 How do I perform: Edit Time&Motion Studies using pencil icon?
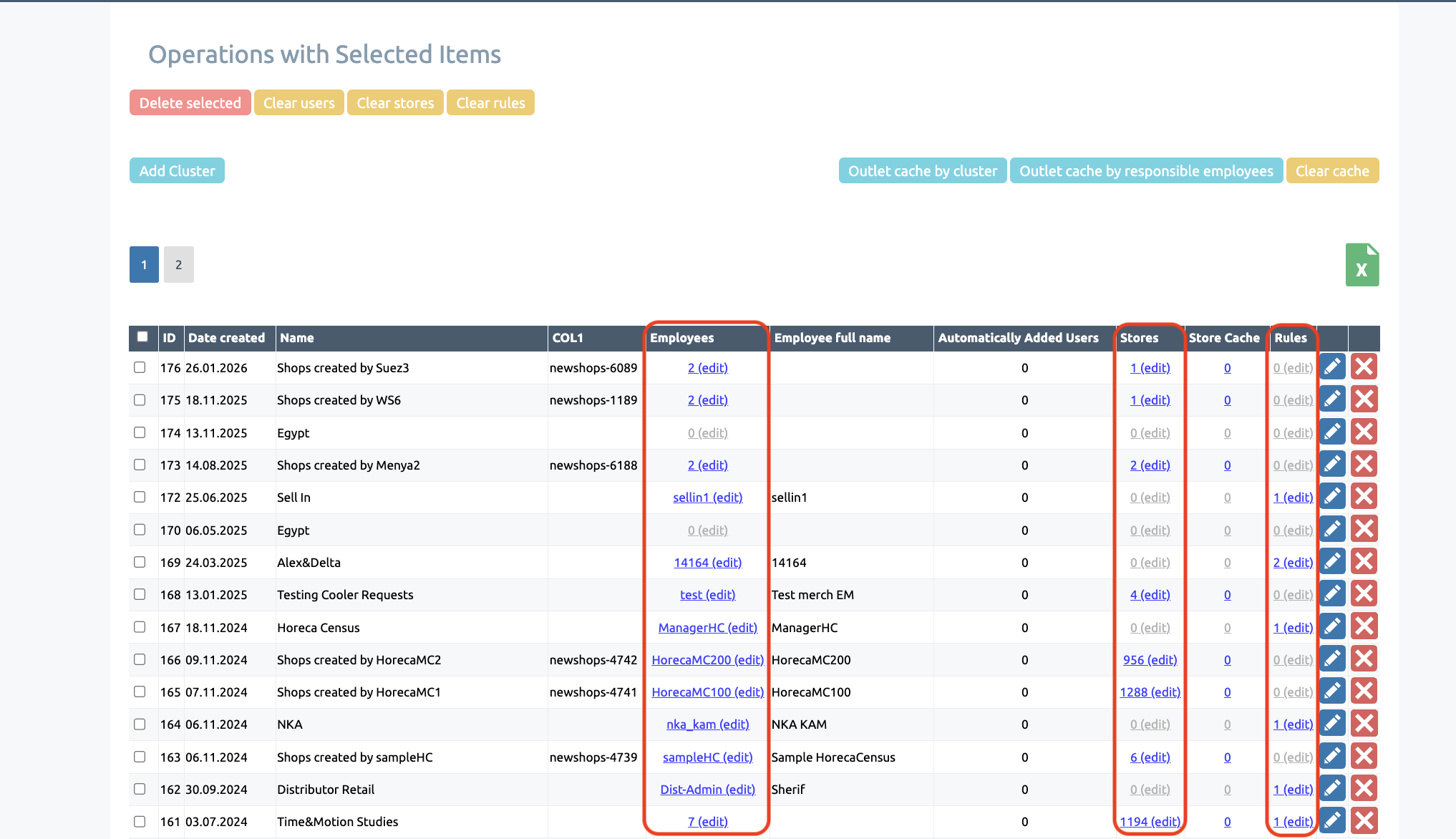[1332, 821]
